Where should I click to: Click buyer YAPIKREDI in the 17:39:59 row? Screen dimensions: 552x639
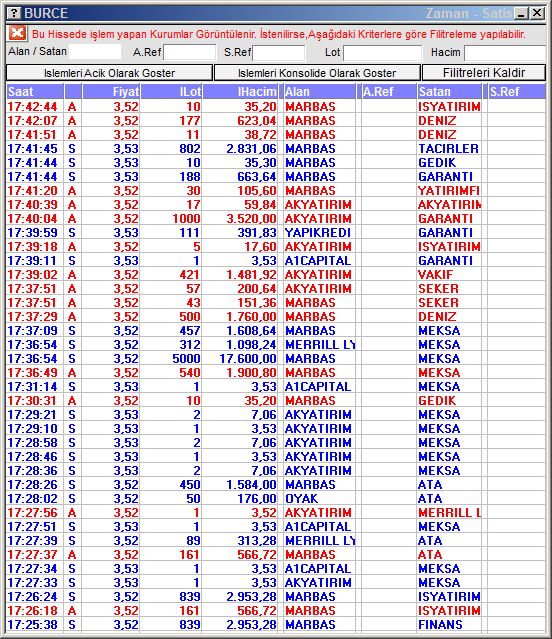coord(318,233)
